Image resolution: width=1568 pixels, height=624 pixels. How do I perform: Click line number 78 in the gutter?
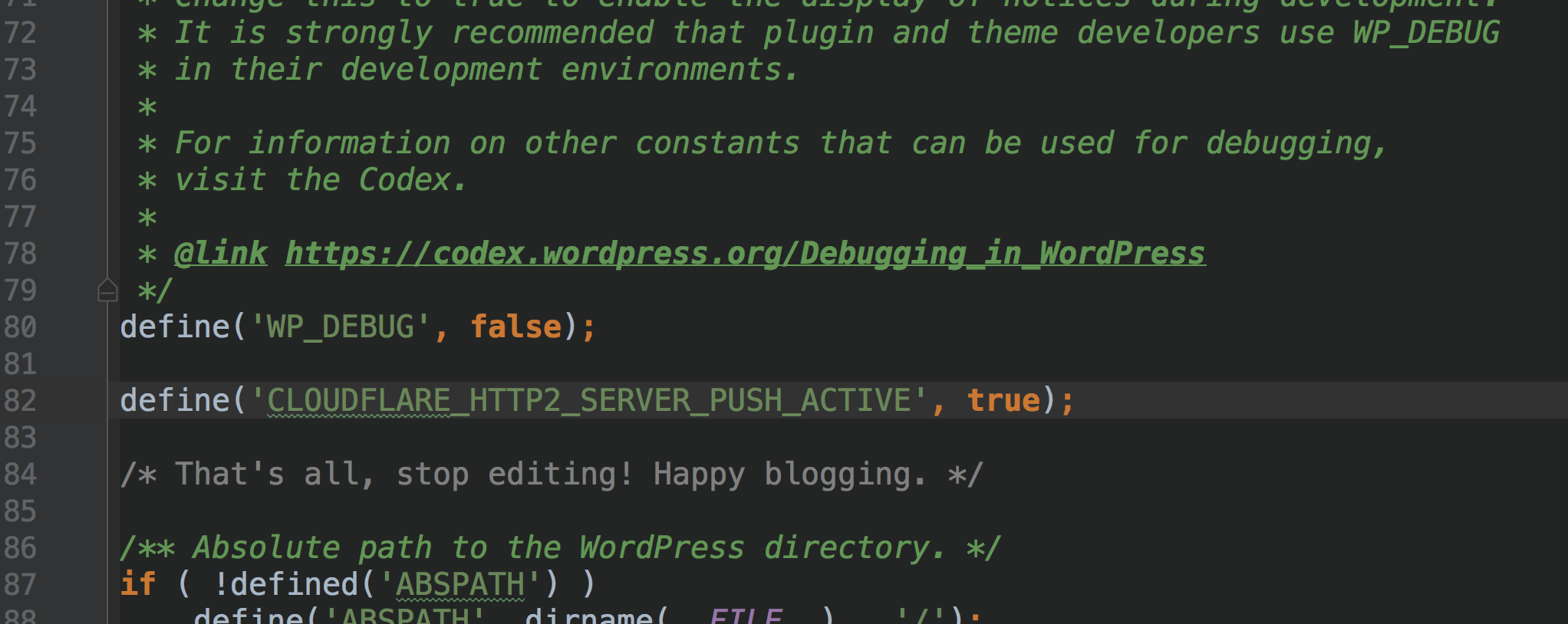pos(20,253)
